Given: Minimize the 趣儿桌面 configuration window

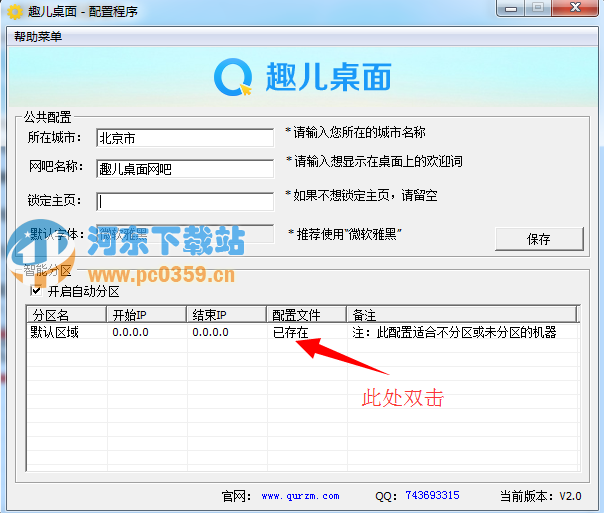Looking at the screenshot, I should (510, 8).
